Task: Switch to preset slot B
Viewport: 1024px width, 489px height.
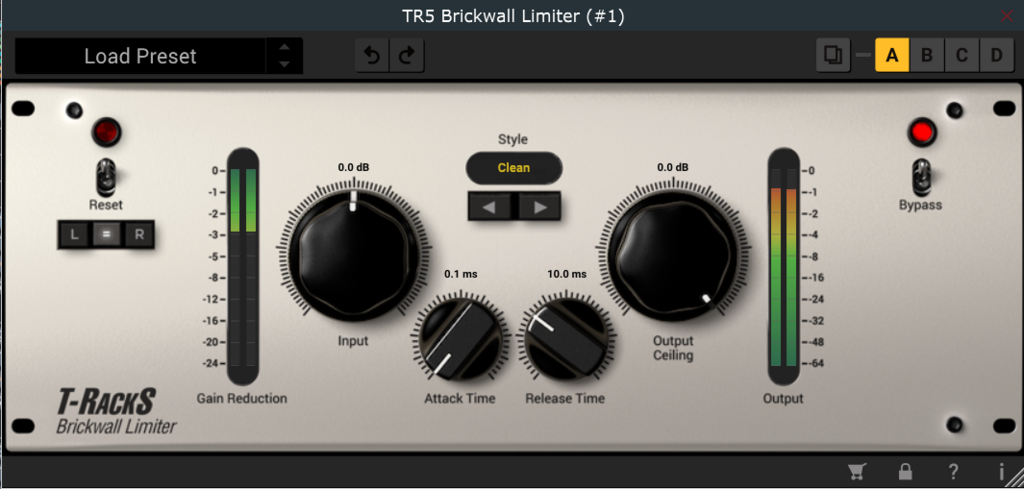Action: [x=927, y=55]
